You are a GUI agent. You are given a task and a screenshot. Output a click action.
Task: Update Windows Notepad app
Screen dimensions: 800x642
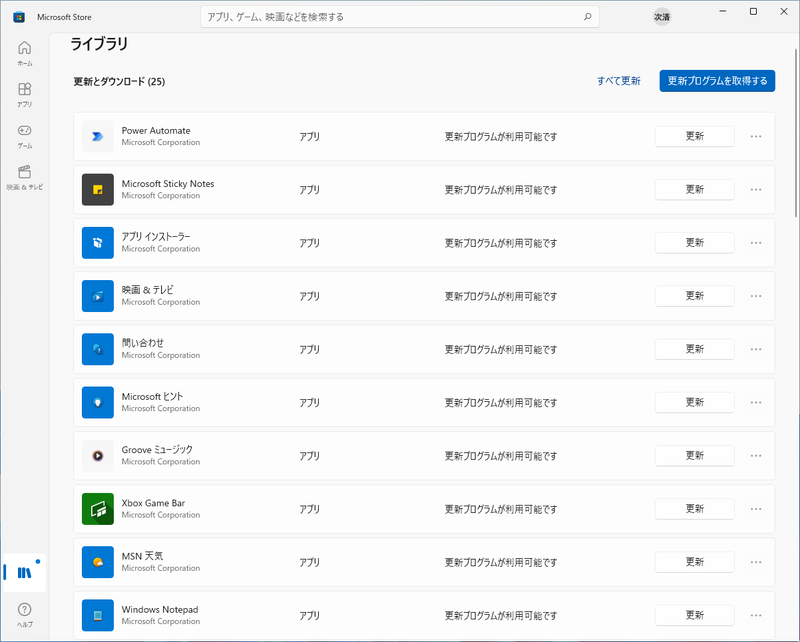(694, 615)
